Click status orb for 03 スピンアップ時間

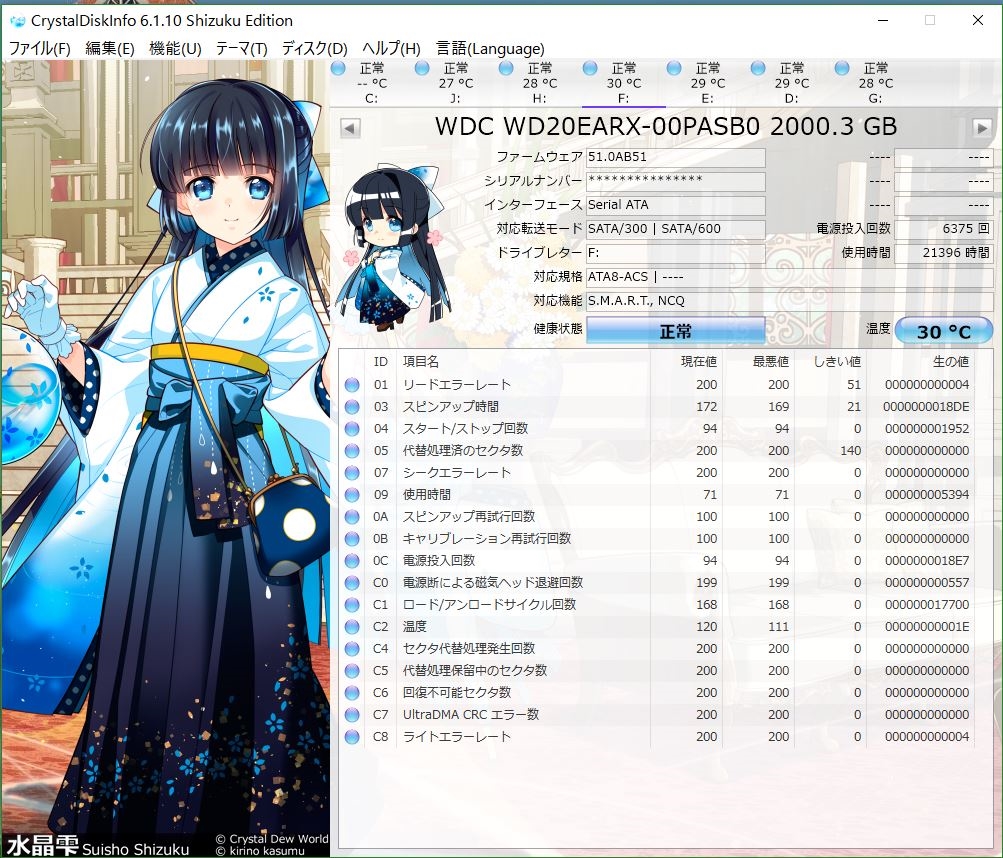pyautogui.click(x=352, y=406)
